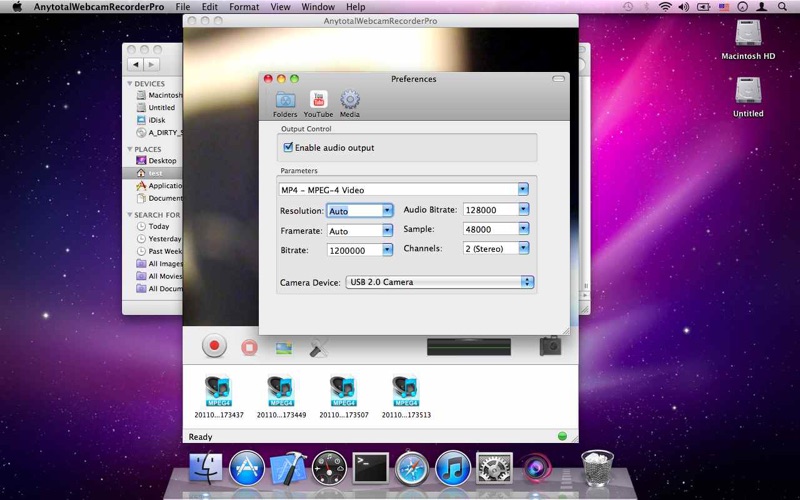Viewport: 800px width, 500px height.
Task: Open Terminal from the Dock
Action: [x=370, y=467]
